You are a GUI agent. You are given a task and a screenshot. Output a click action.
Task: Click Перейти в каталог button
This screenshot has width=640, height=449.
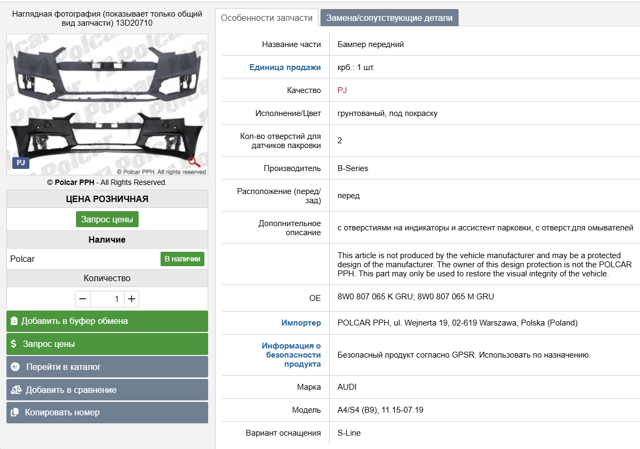click(107, 367)
